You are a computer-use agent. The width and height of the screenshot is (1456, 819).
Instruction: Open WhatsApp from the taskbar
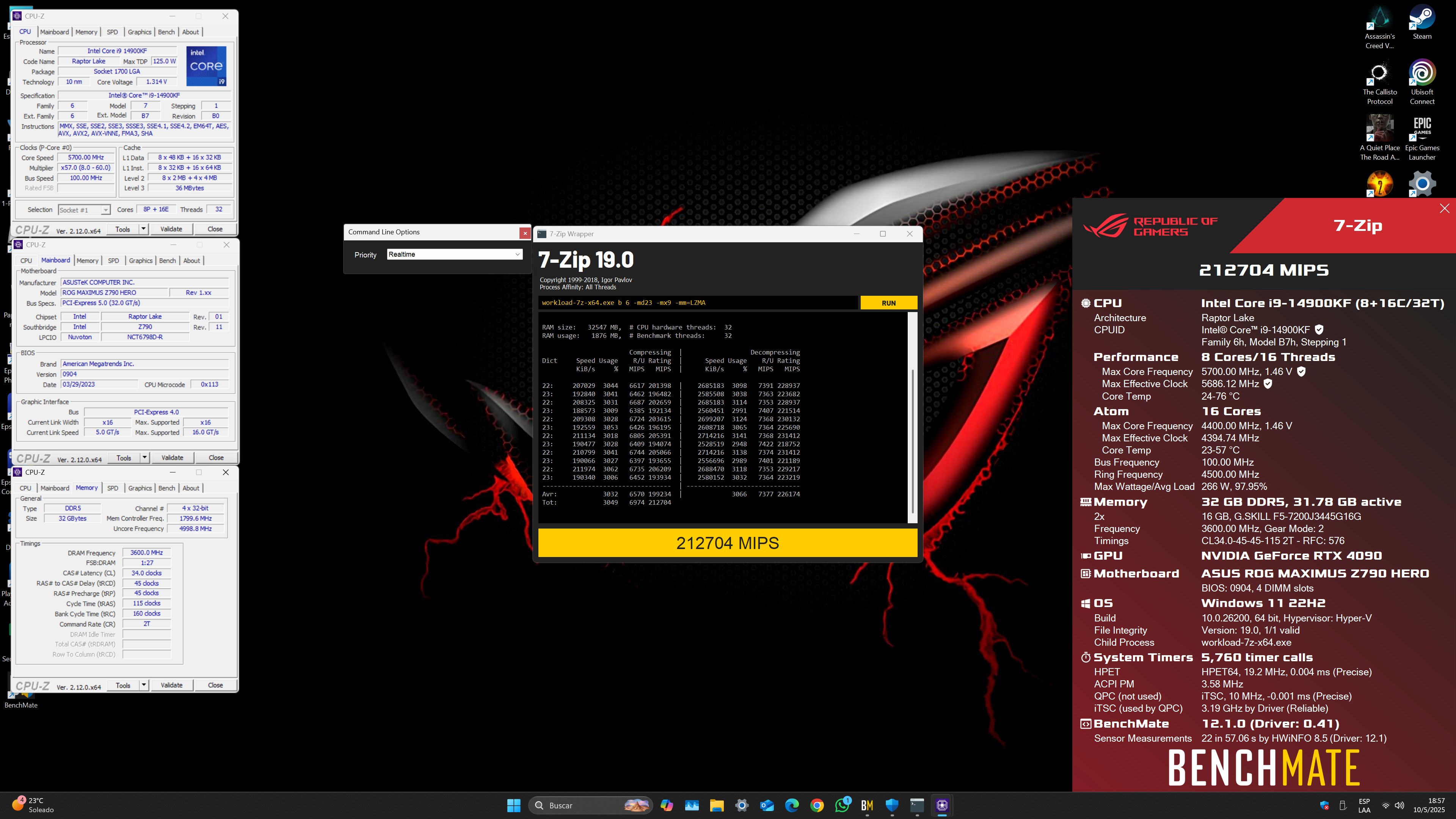pos(842,805)
